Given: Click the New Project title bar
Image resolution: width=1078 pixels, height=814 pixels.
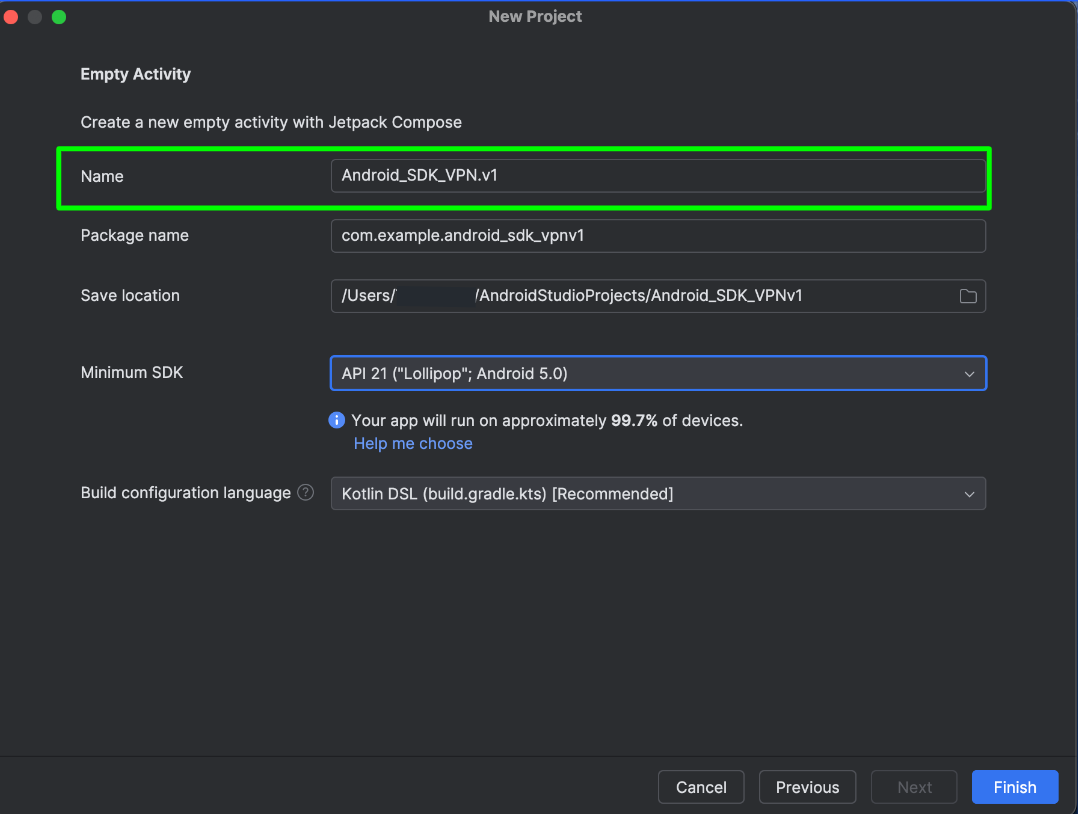Looking at the screenshot, I should click(535, 17).
